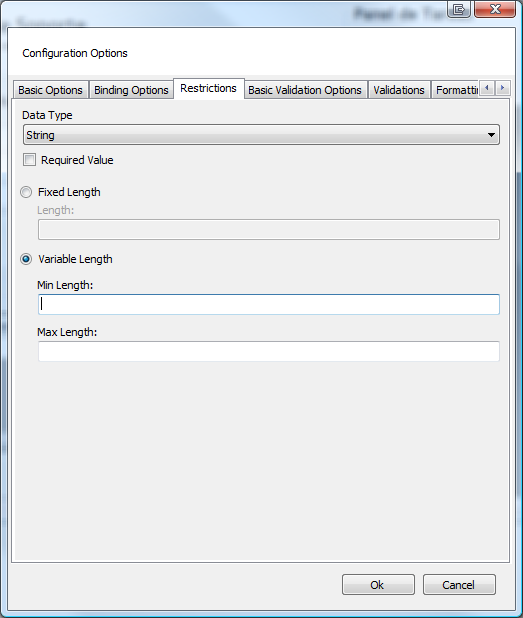Select the Variable Length radio button
The height and width of the screenshot is (618, 523).
[26, 259]
